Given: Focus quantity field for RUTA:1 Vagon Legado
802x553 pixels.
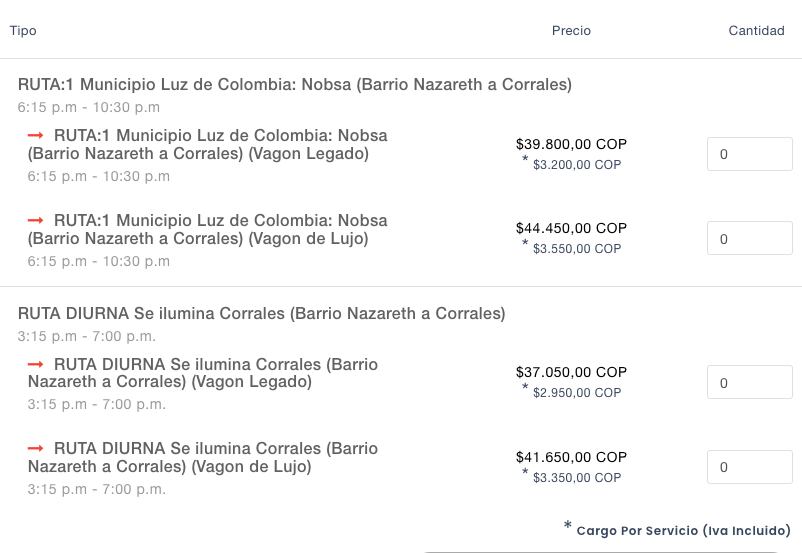Looking at the screenshot, I should coord(749,155).
